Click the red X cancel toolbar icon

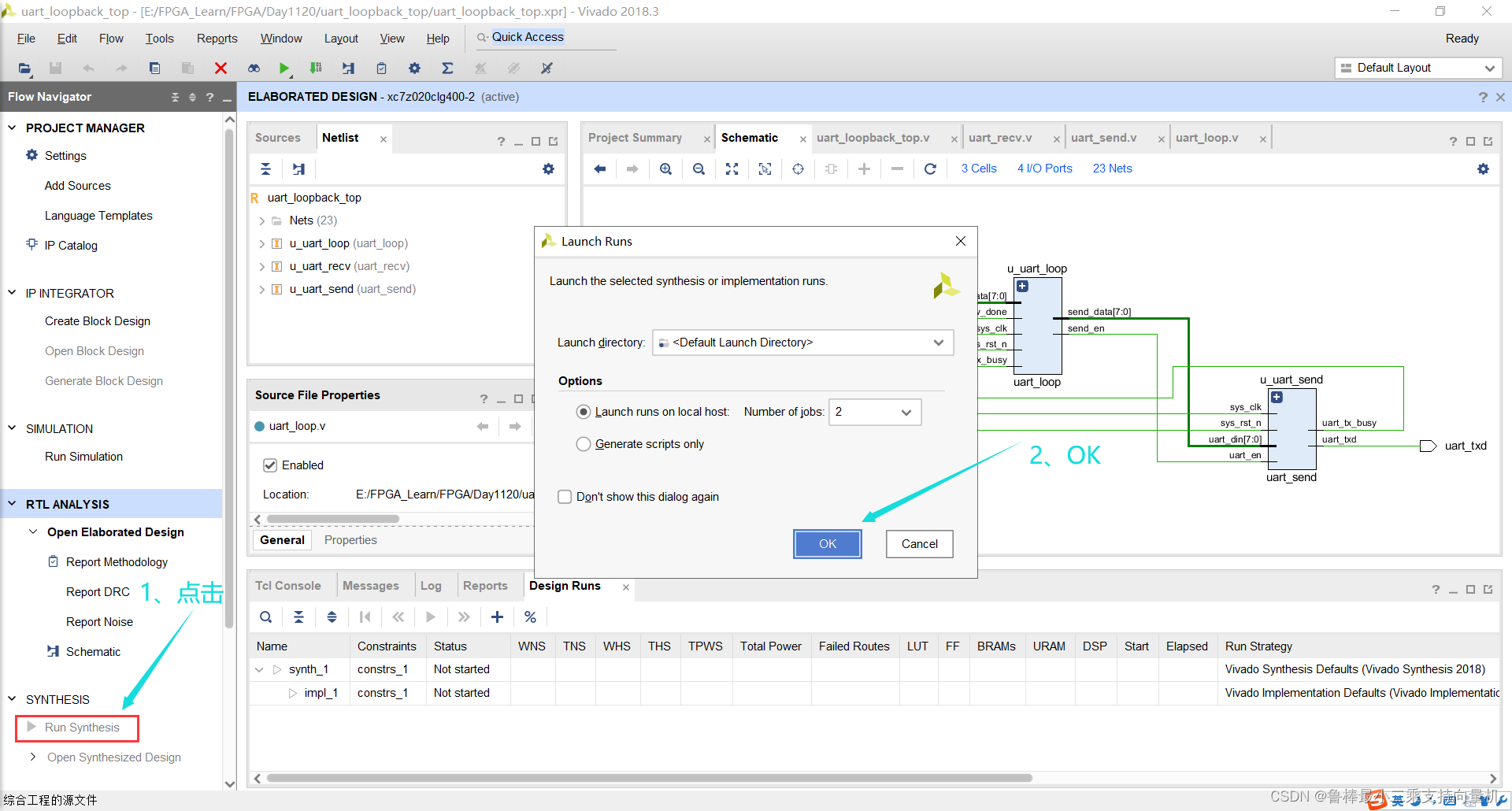[220, 69]
